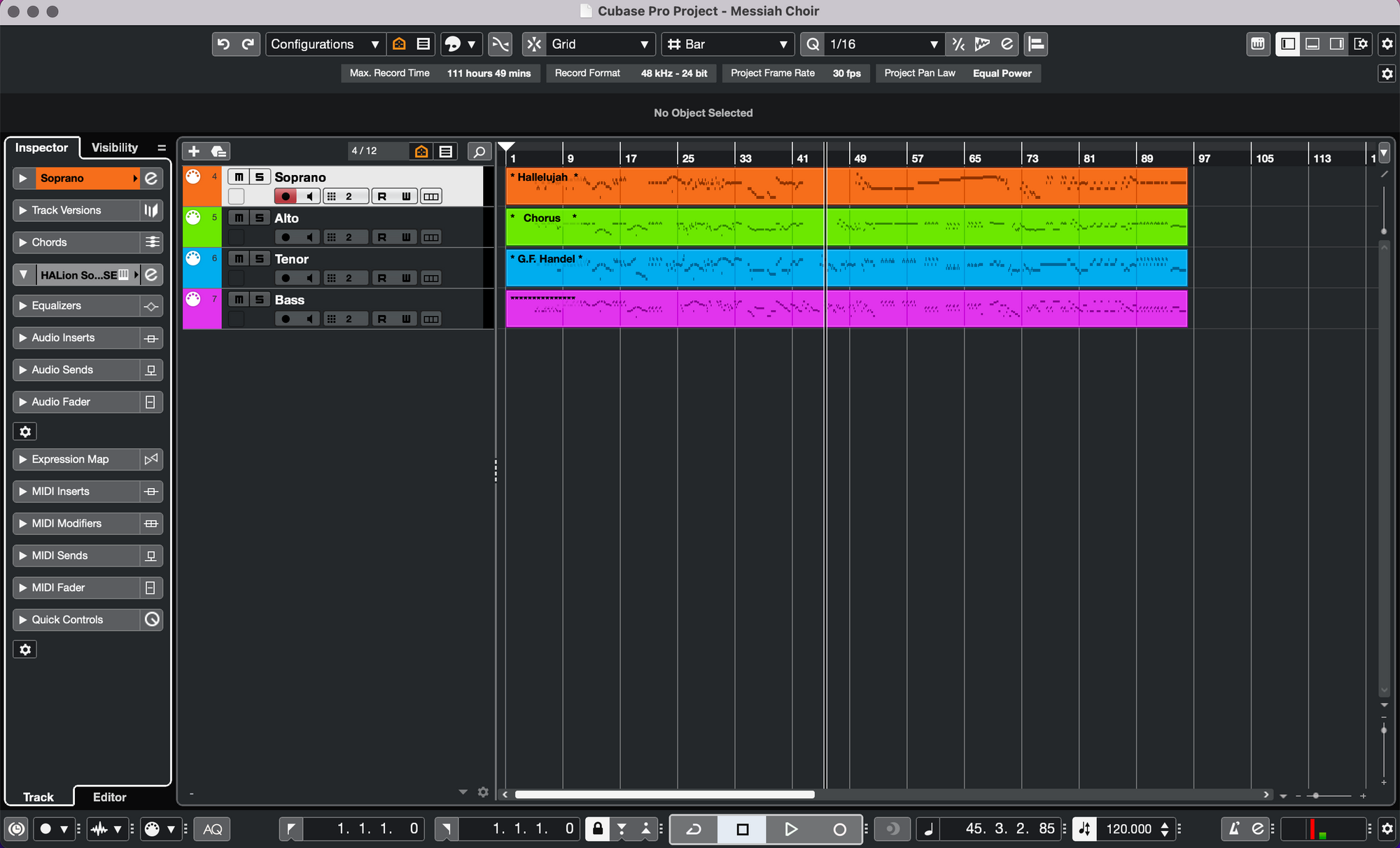Open window layout setup icon
The image size is (1400, 848).
click(x=1361, y=44)
